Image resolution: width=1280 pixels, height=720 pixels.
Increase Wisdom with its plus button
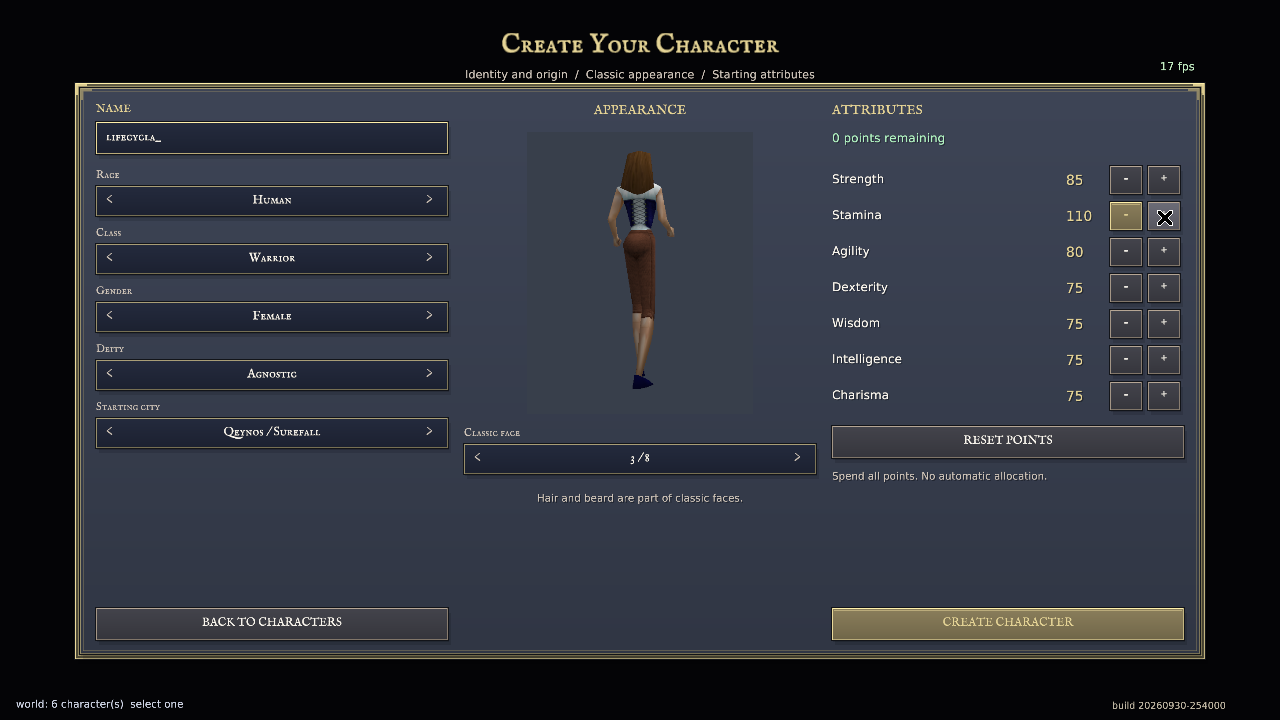(x=1164, y=324)
